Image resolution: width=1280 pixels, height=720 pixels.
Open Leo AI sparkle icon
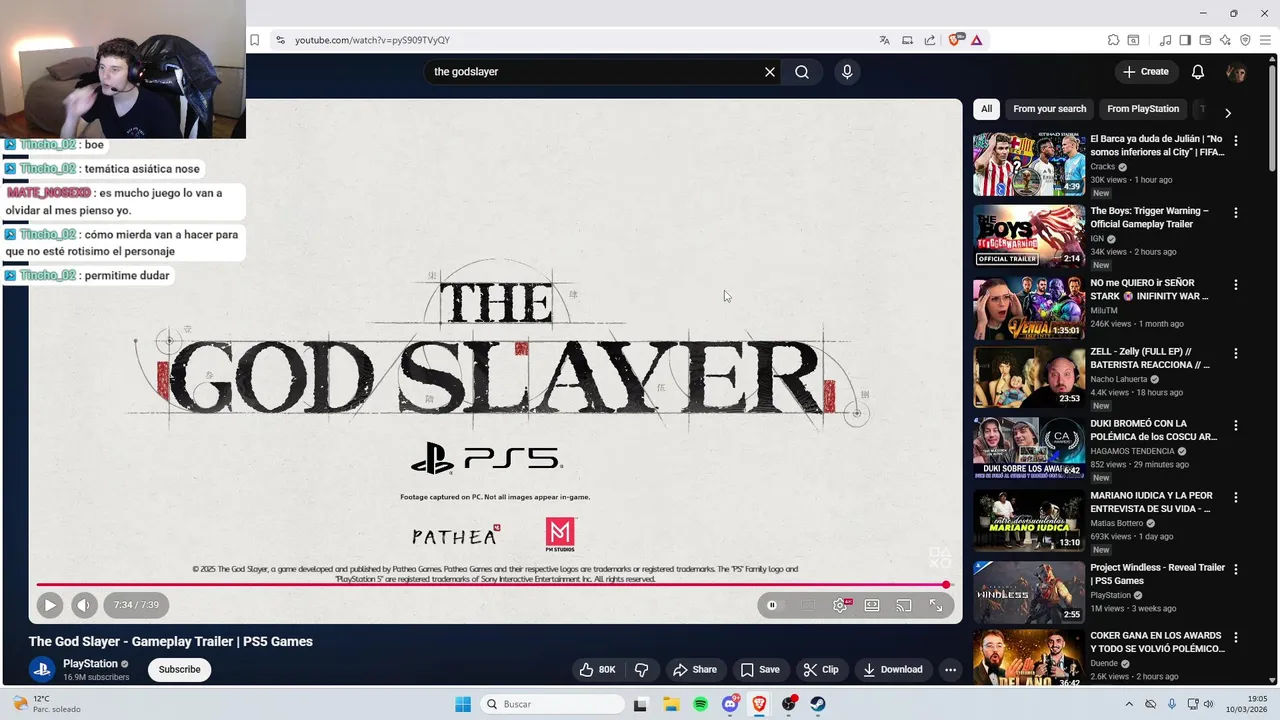1225,40
